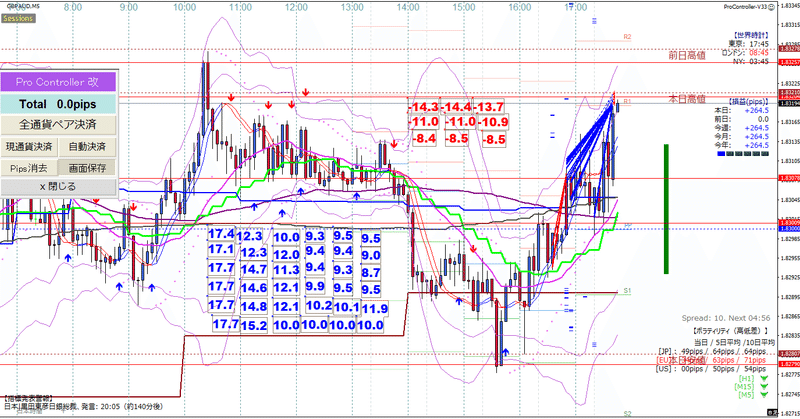
Task: Click the blue up arrow beside the lowest candle
Action: tap(506, 352)
